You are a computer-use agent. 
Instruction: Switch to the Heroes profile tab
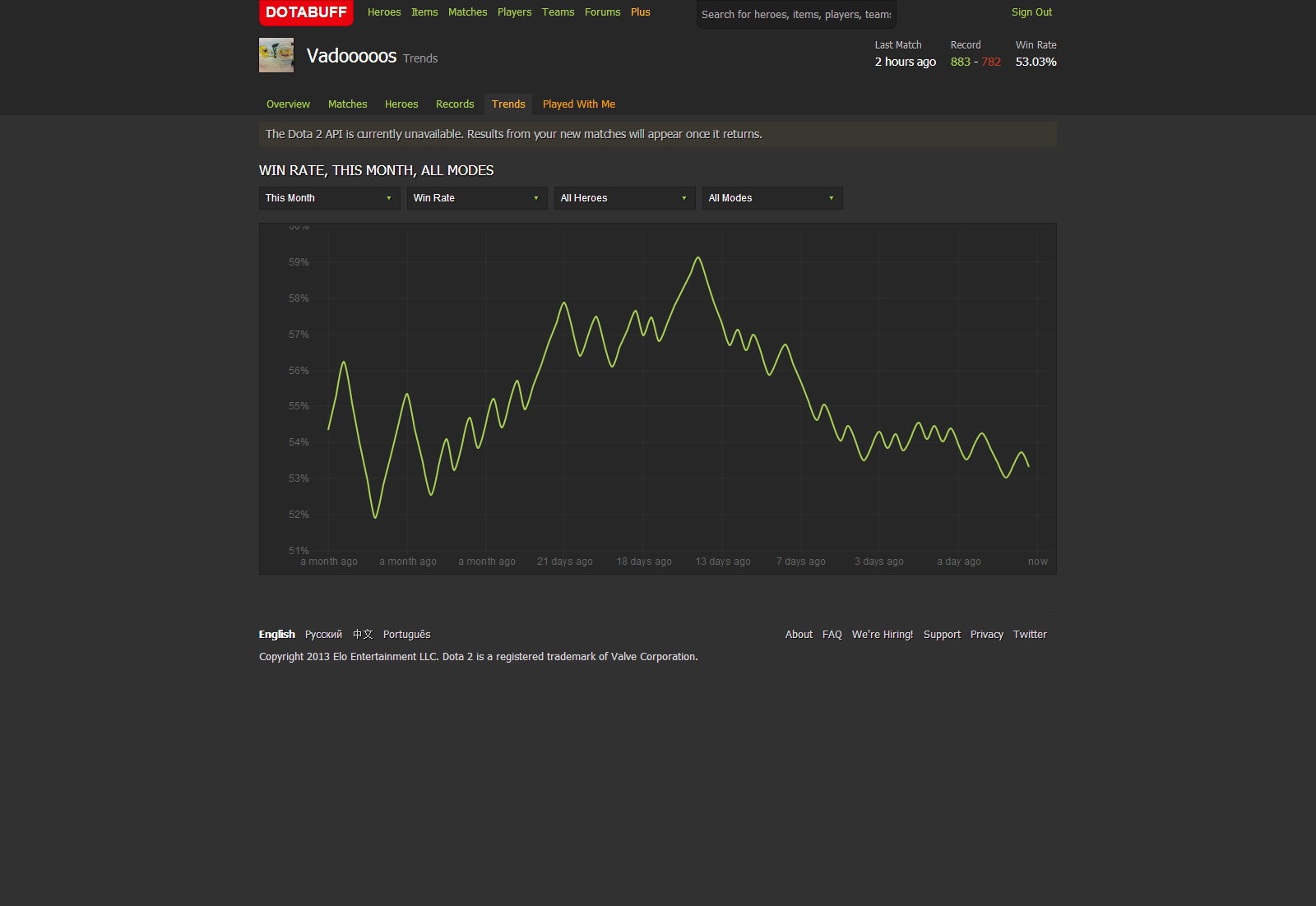pos(401,104)
